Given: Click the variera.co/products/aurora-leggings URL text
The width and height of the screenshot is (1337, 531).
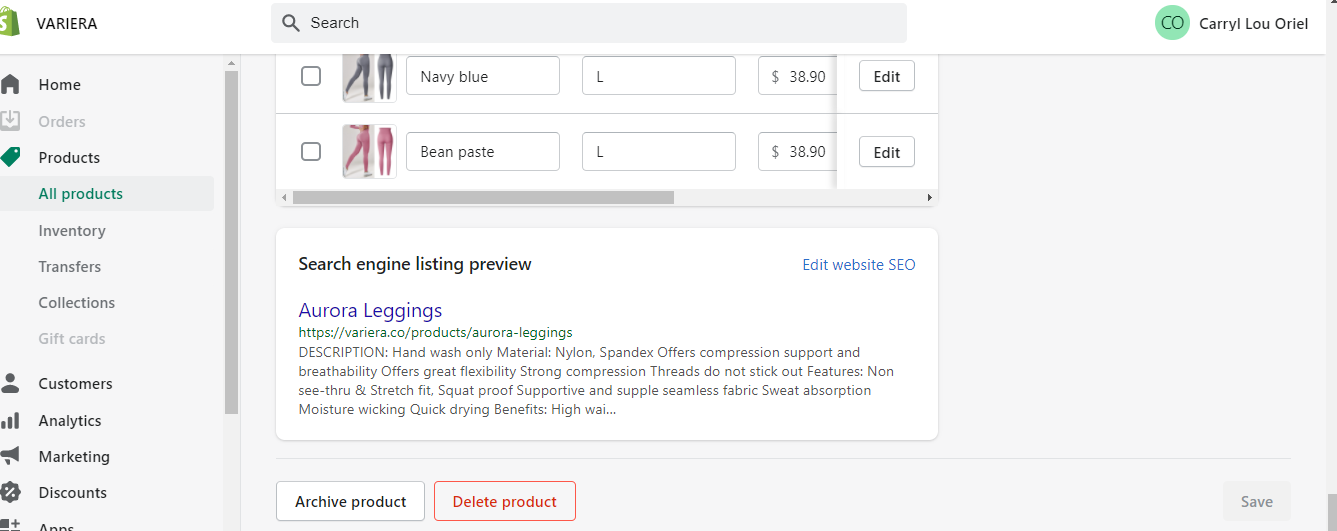Looking at the screenshot, I should (x=435, y=332).
